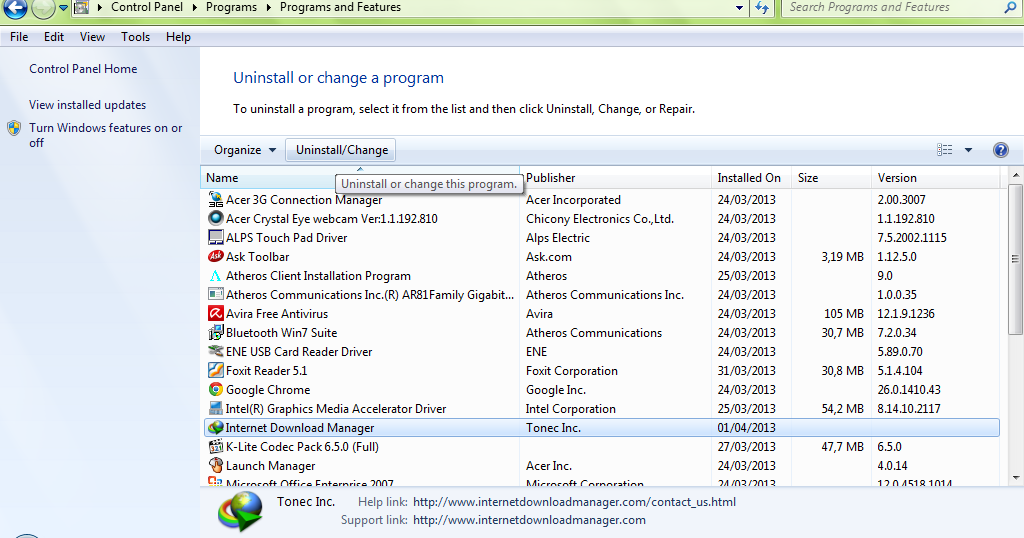This screenshot has width=1024, height=538.
Task: Open the File menu
Action: click(19, 37)
